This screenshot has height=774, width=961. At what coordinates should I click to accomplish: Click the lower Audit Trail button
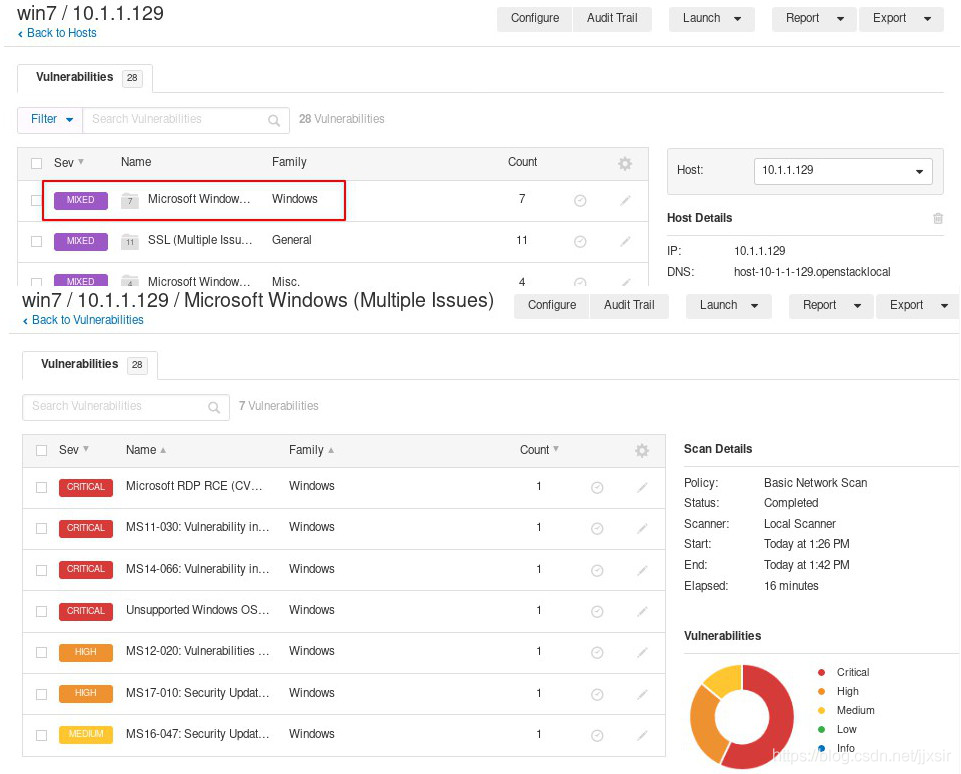629,305
